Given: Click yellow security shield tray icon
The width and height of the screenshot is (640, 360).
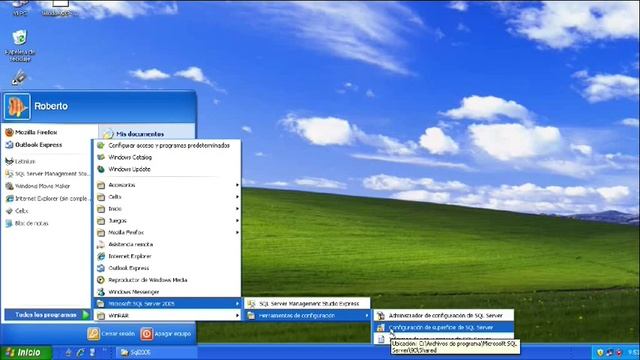Looking at the screenshot, I should pos(600,352).
